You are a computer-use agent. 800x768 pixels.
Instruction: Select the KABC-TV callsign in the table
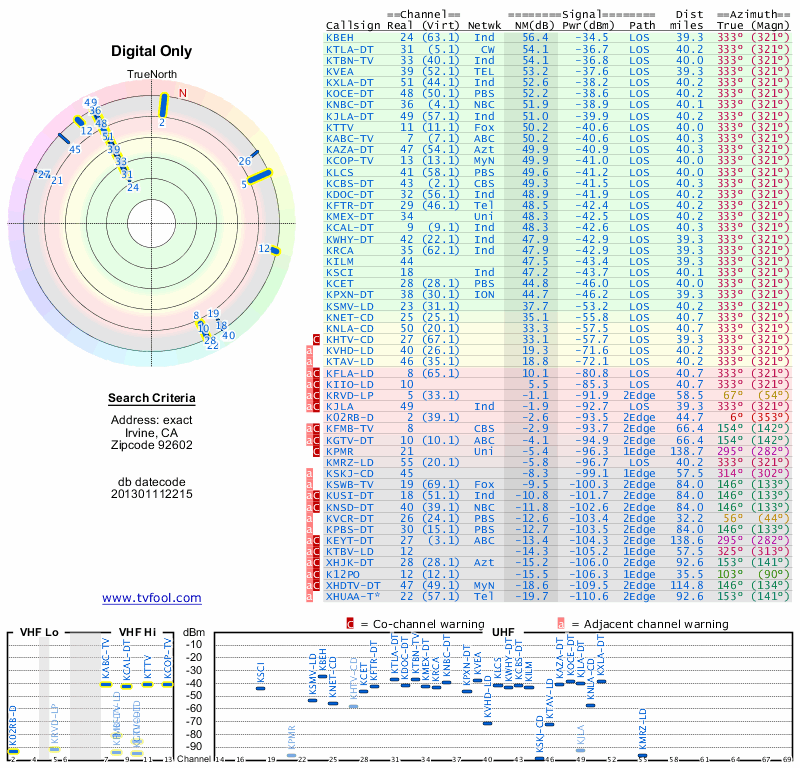pos(350,138)
